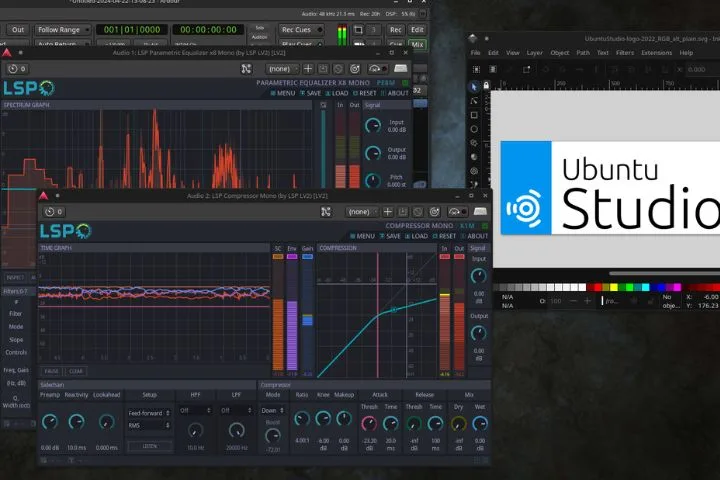Click the Attack Thresh pink knob

[x=369, y=423]
